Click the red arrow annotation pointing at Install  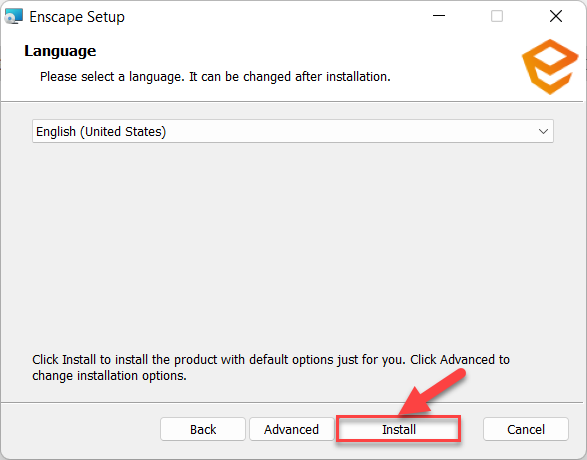pos(434,393)
